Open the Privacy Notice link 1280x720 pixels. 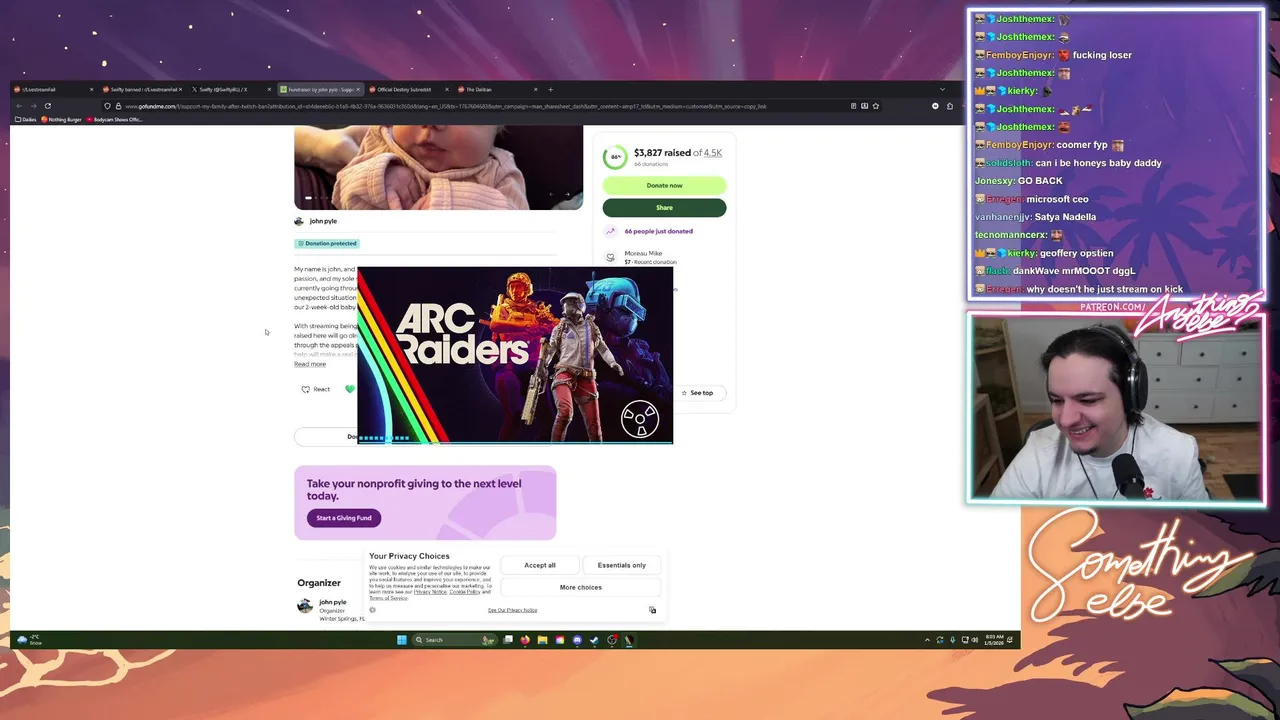point(430,592)
